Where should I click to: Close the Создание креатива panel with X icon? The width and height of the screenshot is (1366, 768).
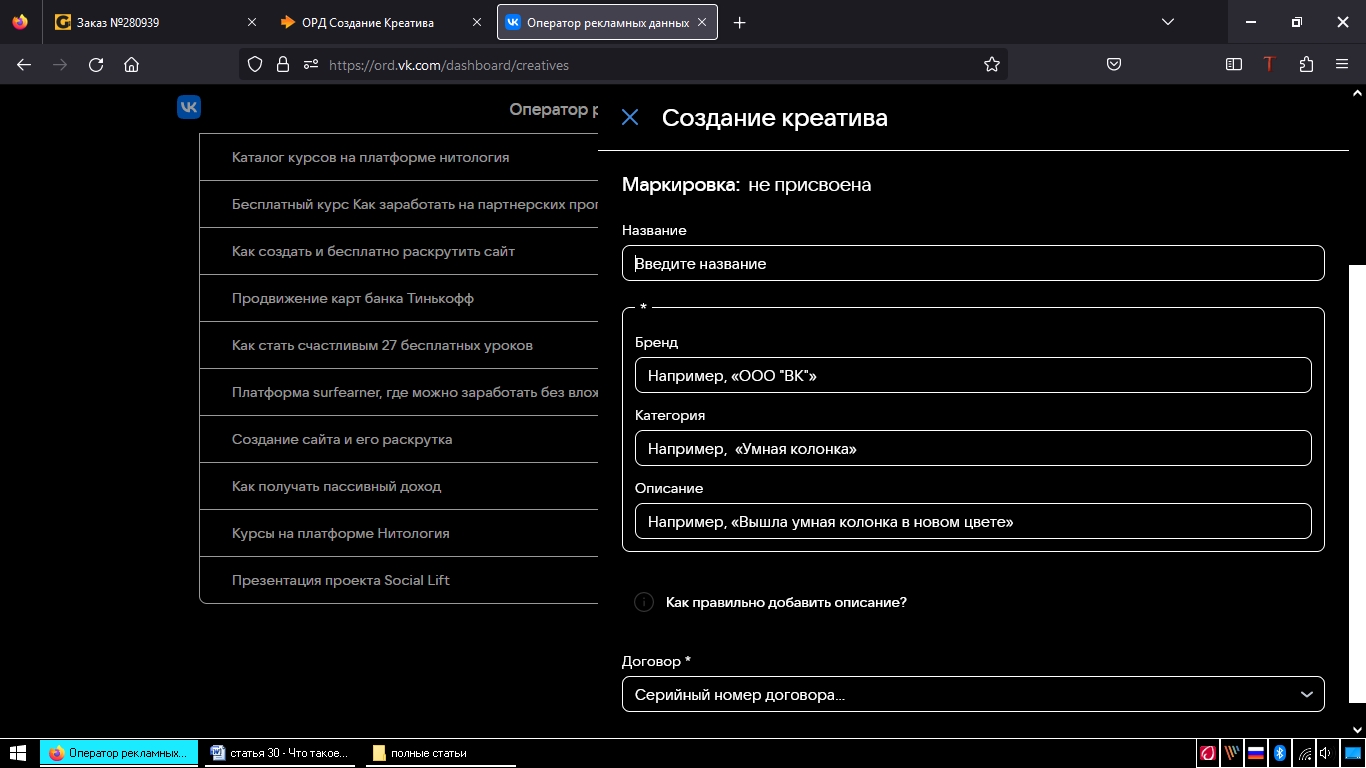click(x=630, y=118)
